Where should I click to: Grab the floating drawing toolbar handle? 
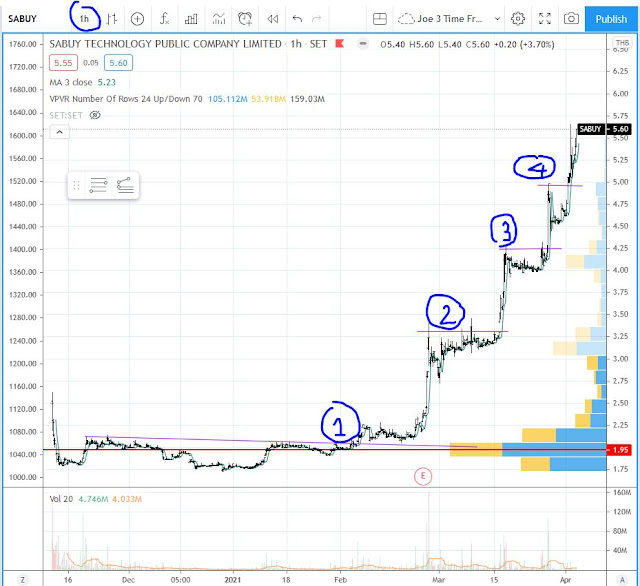point(76,185)
